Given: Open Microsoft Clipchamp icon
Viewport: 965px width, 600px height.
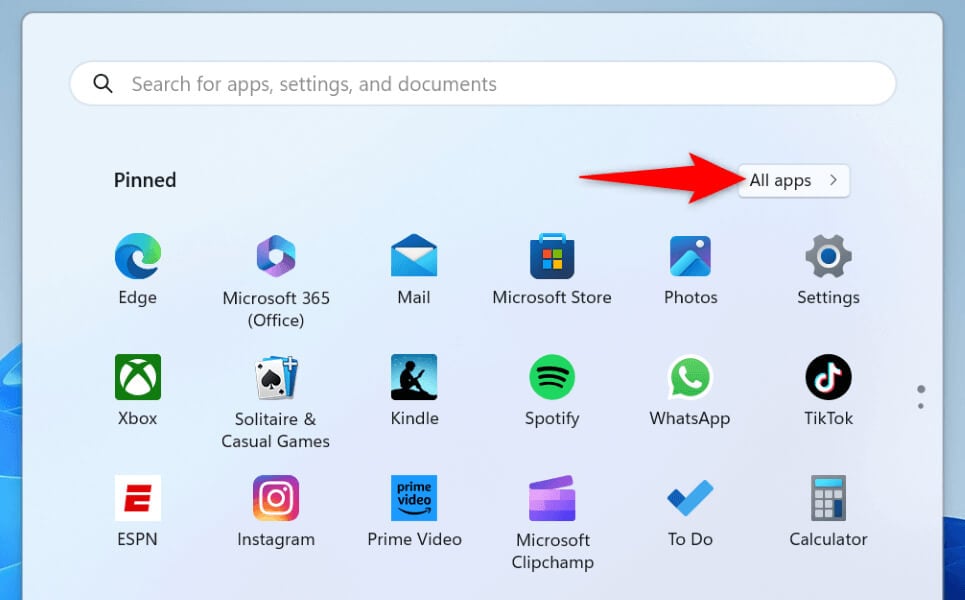Looking at the screenshot, I should pyautogui.click(x=552, y=498).
